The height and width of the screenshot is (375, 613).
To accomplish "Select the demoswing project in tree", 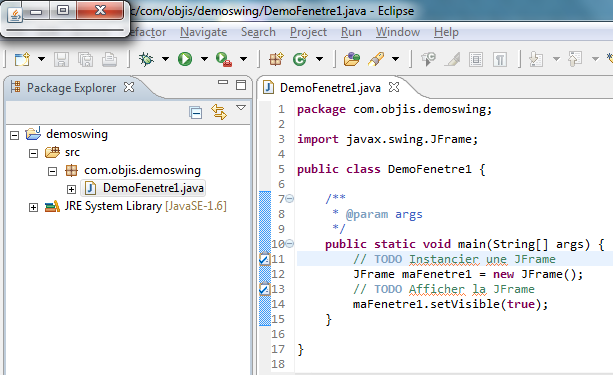I will tap(77, 134).
